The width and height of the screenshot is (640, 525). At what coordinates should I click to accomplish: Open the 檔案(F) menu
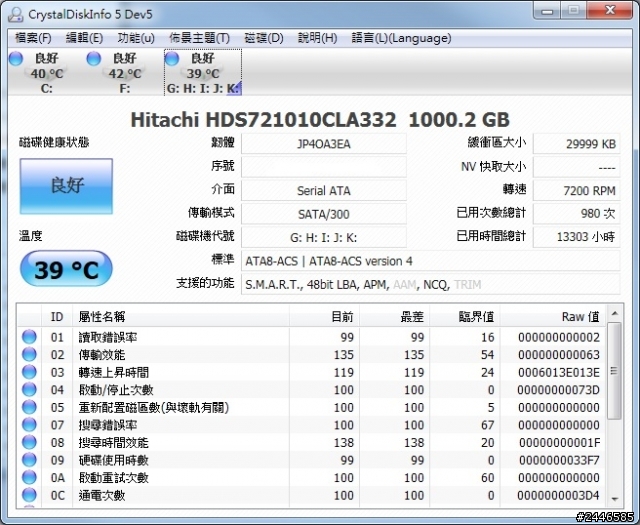click(33, 38)
